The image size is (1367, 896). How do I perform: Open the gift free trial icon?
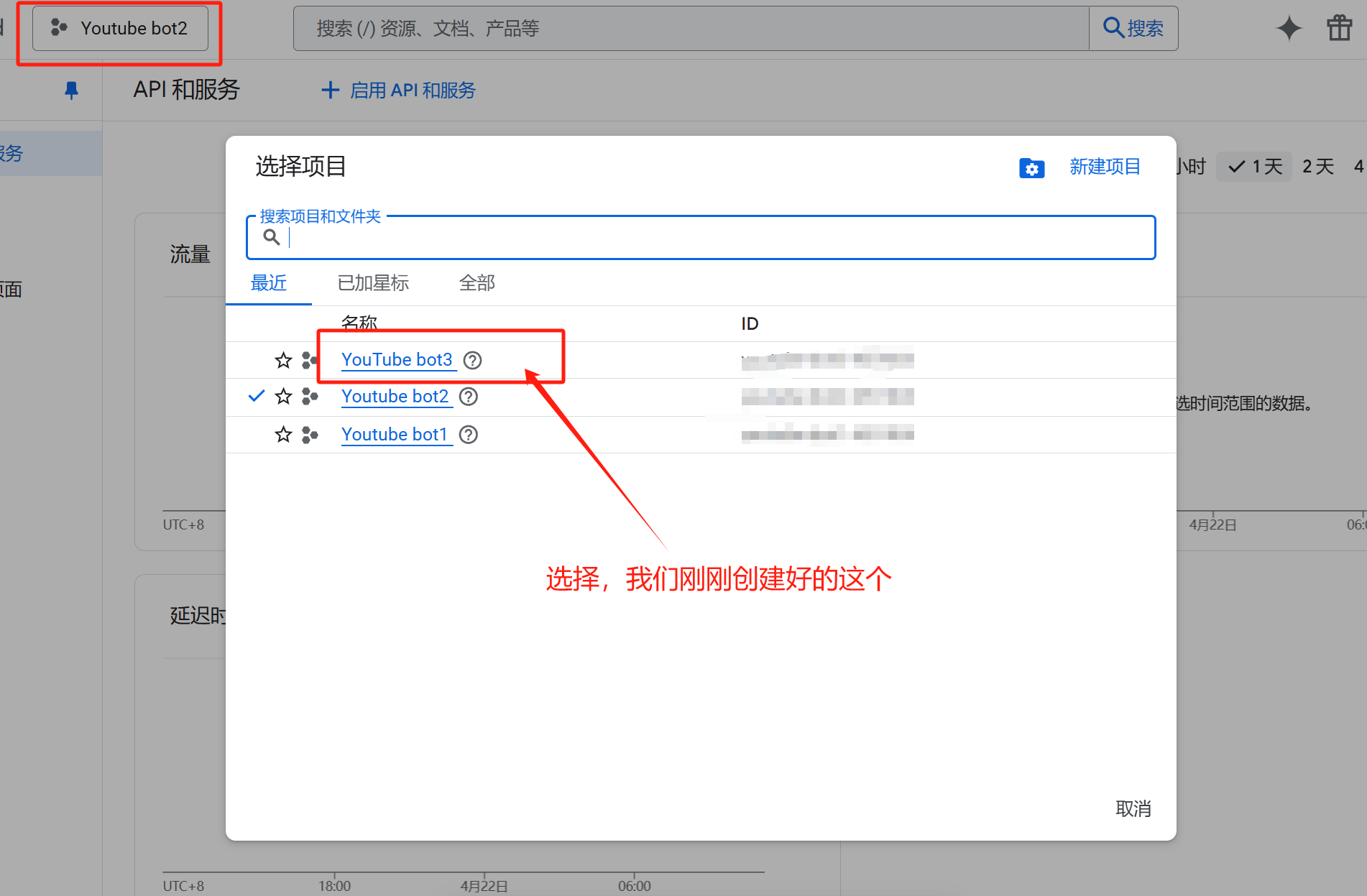point(1339,29)
